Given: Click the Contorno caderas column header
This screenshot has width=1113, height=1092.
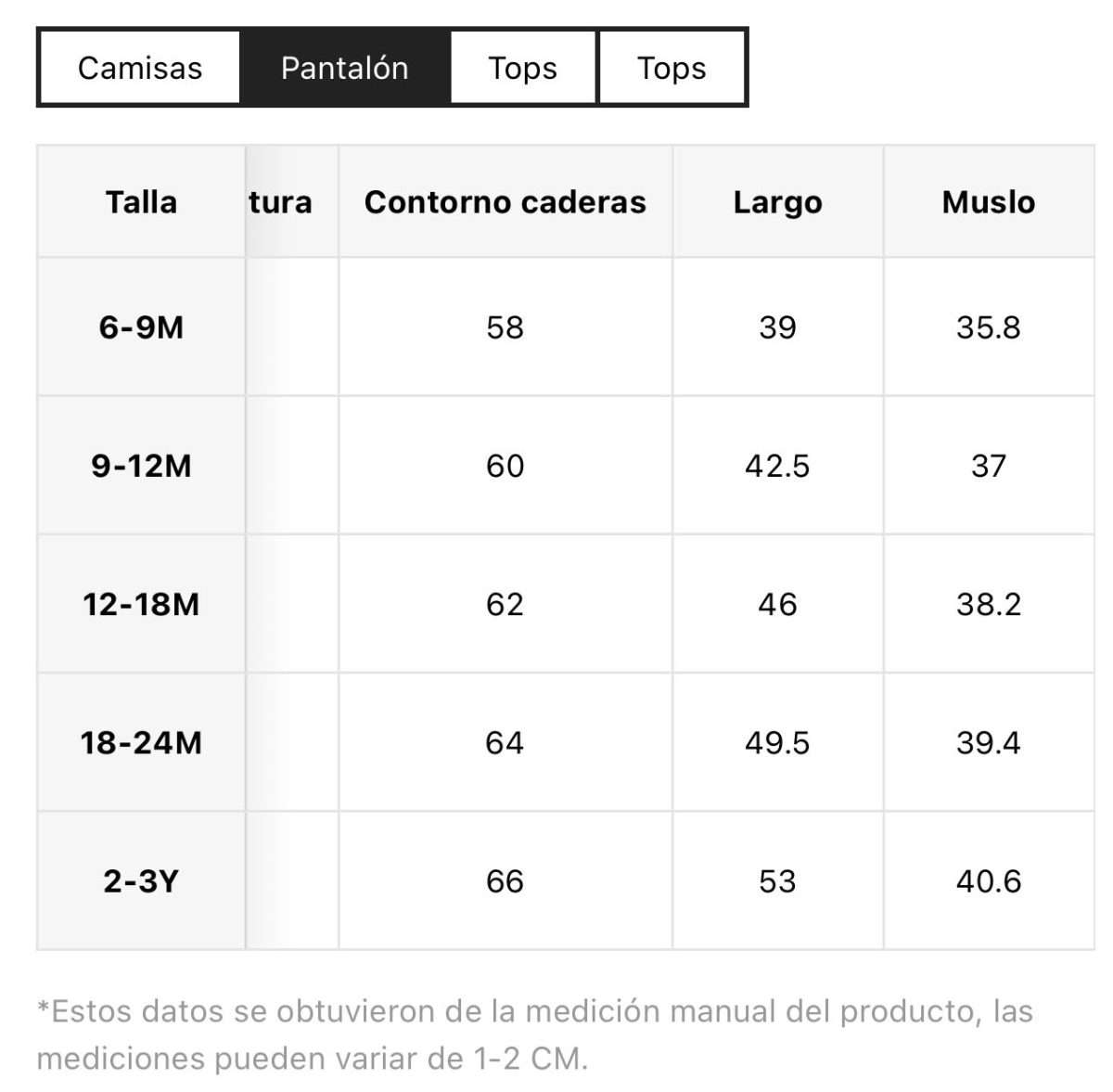Looking at the screenshot, I should 505,201.
